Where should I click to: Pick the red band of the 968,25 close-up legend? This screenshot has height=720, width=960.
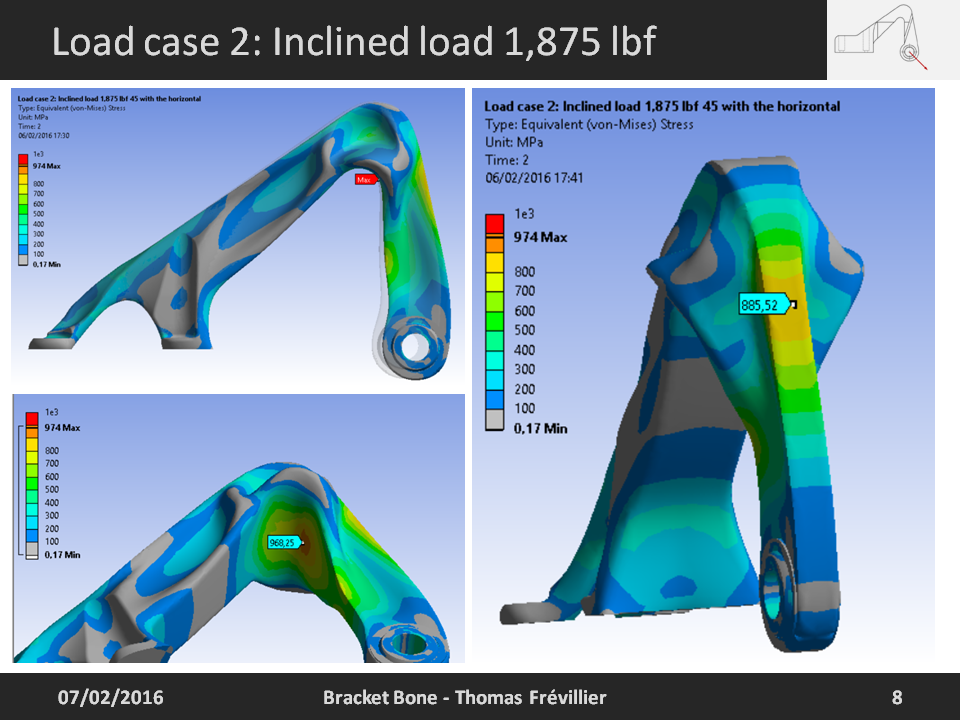32,418
